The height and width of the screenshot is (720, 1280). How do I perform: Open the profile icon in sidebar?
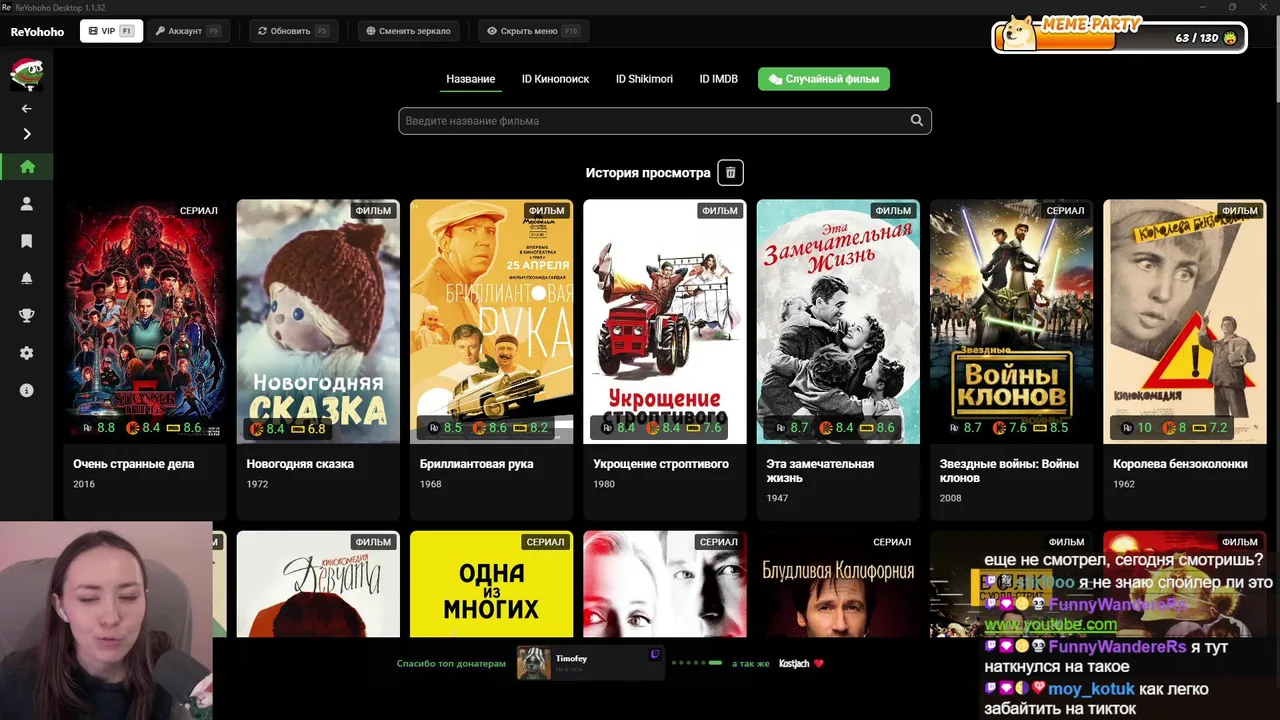click(x=27, y=204)
